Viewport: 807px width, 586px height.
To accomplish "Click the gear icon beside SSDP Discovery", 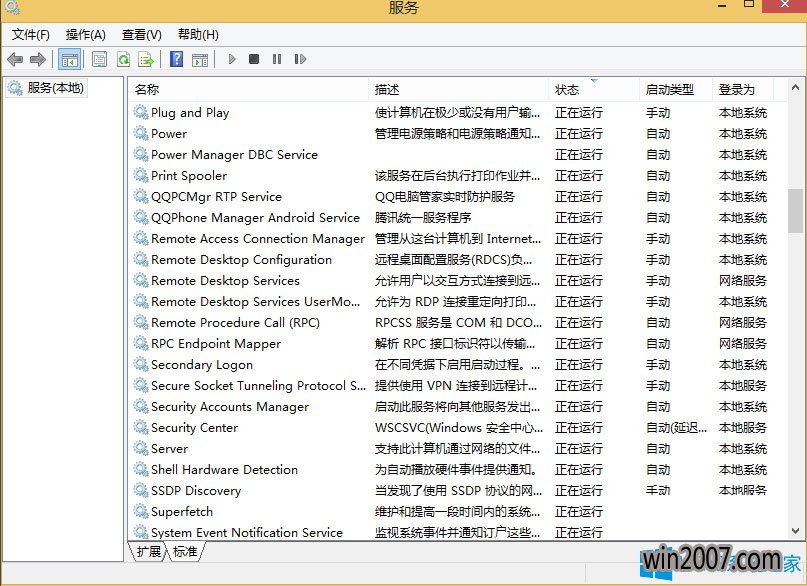I will pyautogui.click(x=141, y=490).
